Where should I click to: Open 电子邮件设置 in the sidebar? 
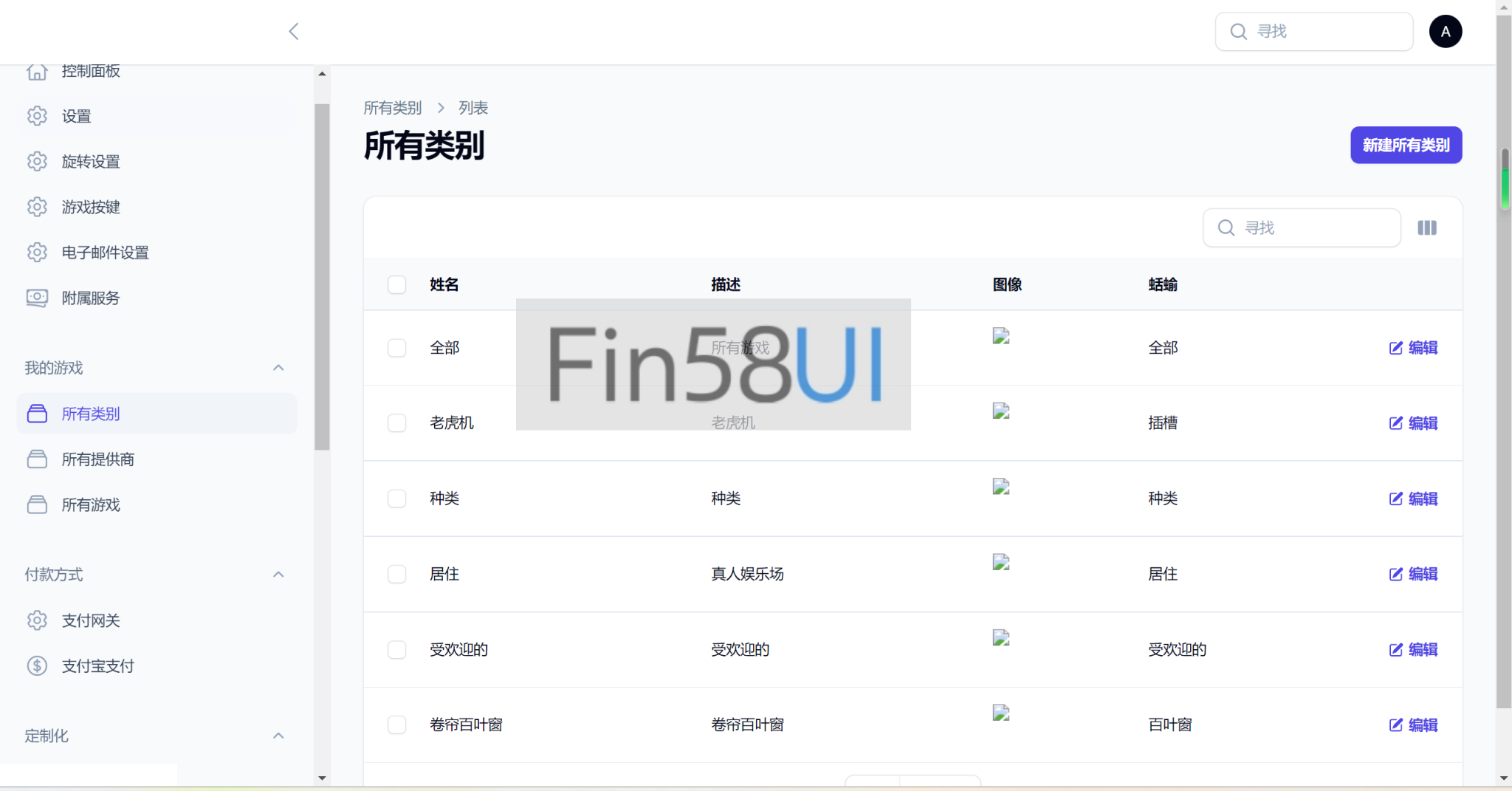tap(105, 253)
